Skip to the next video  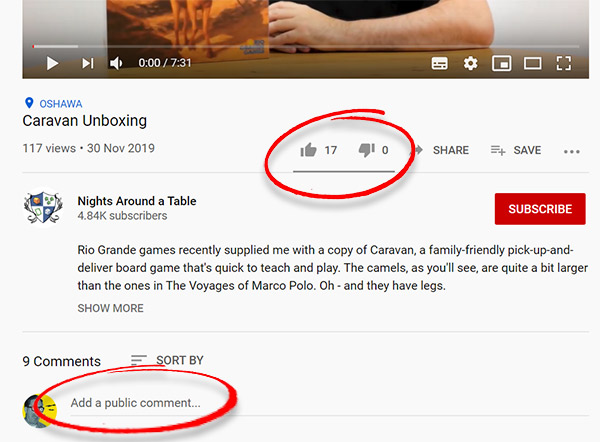(x=88, y=63)
